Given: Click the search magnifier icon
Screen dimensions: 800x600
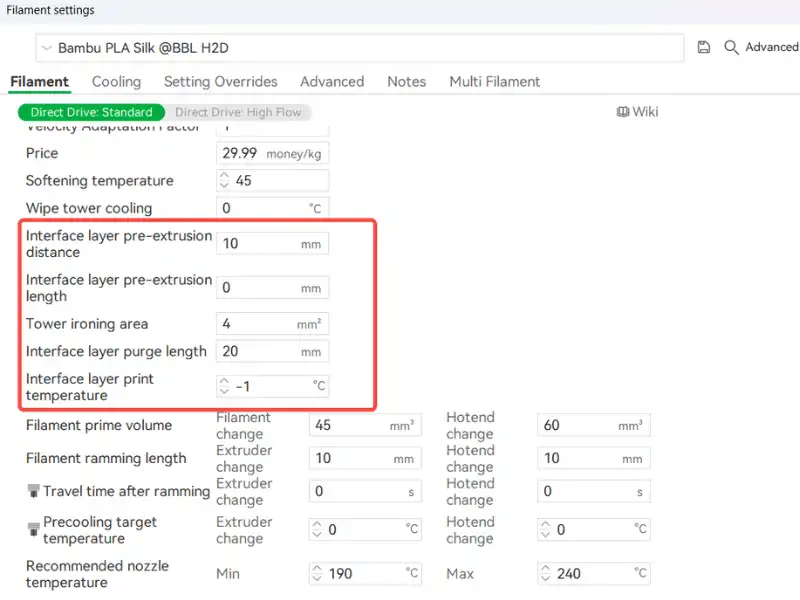Looking at the screenshot, I should pyautogui.click(x=731, y=47).
